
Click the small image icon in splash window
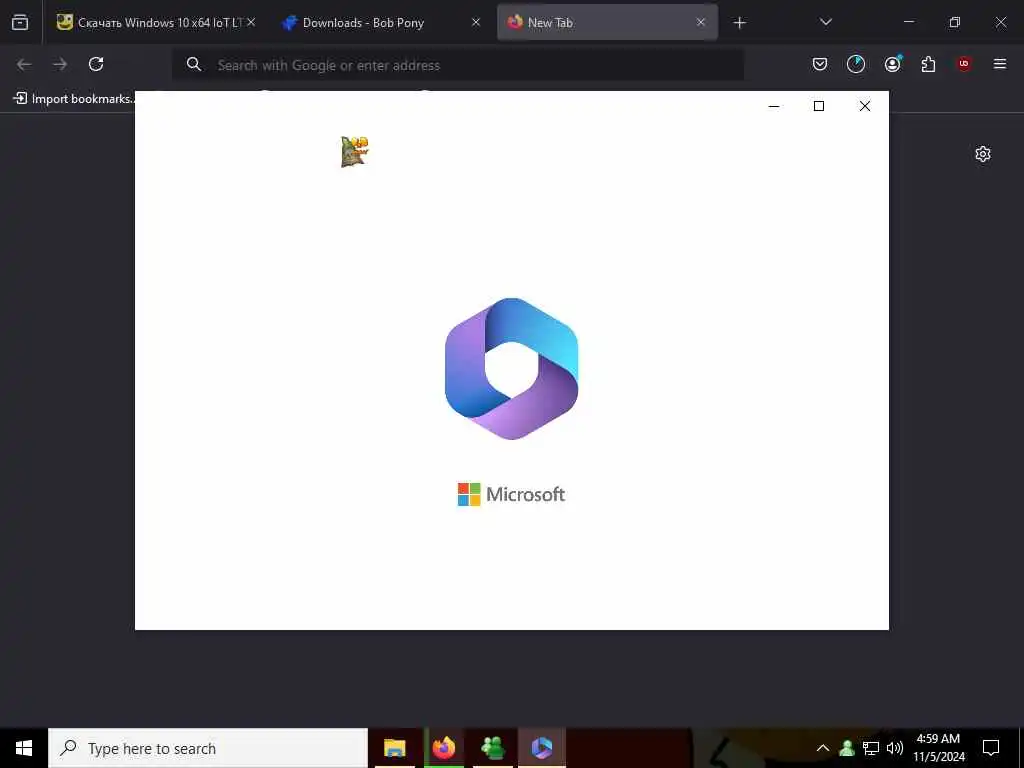[x=355, y=152]
